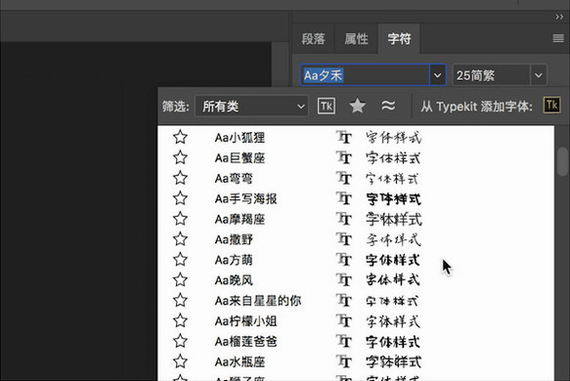Choose font Aa弯弯 from list
Image resolution: width=570 pixels, height=381 pixels.
[x=233, y=178]
